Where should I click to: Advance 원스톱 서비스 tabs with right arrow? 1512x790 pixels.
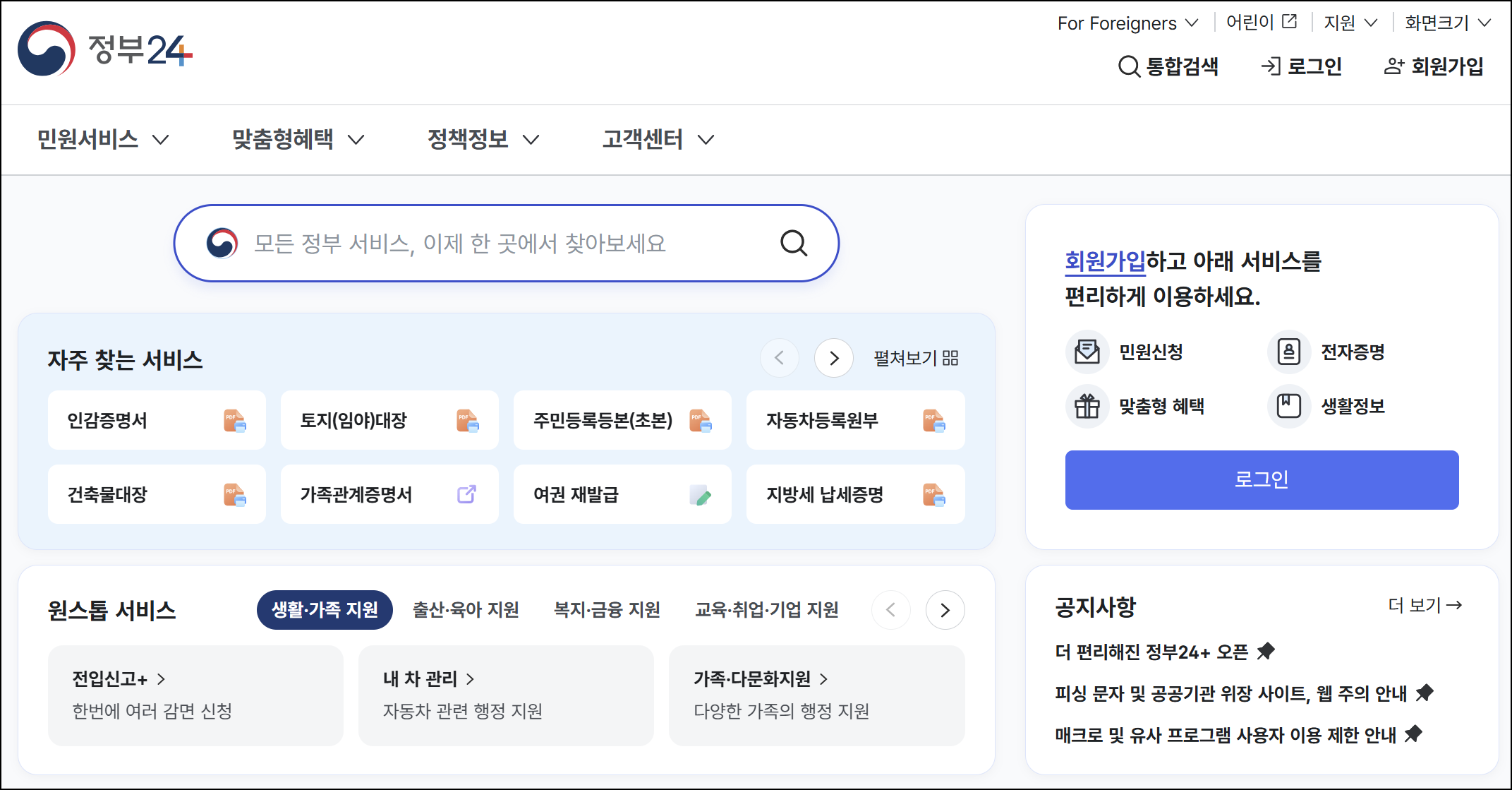945,610
